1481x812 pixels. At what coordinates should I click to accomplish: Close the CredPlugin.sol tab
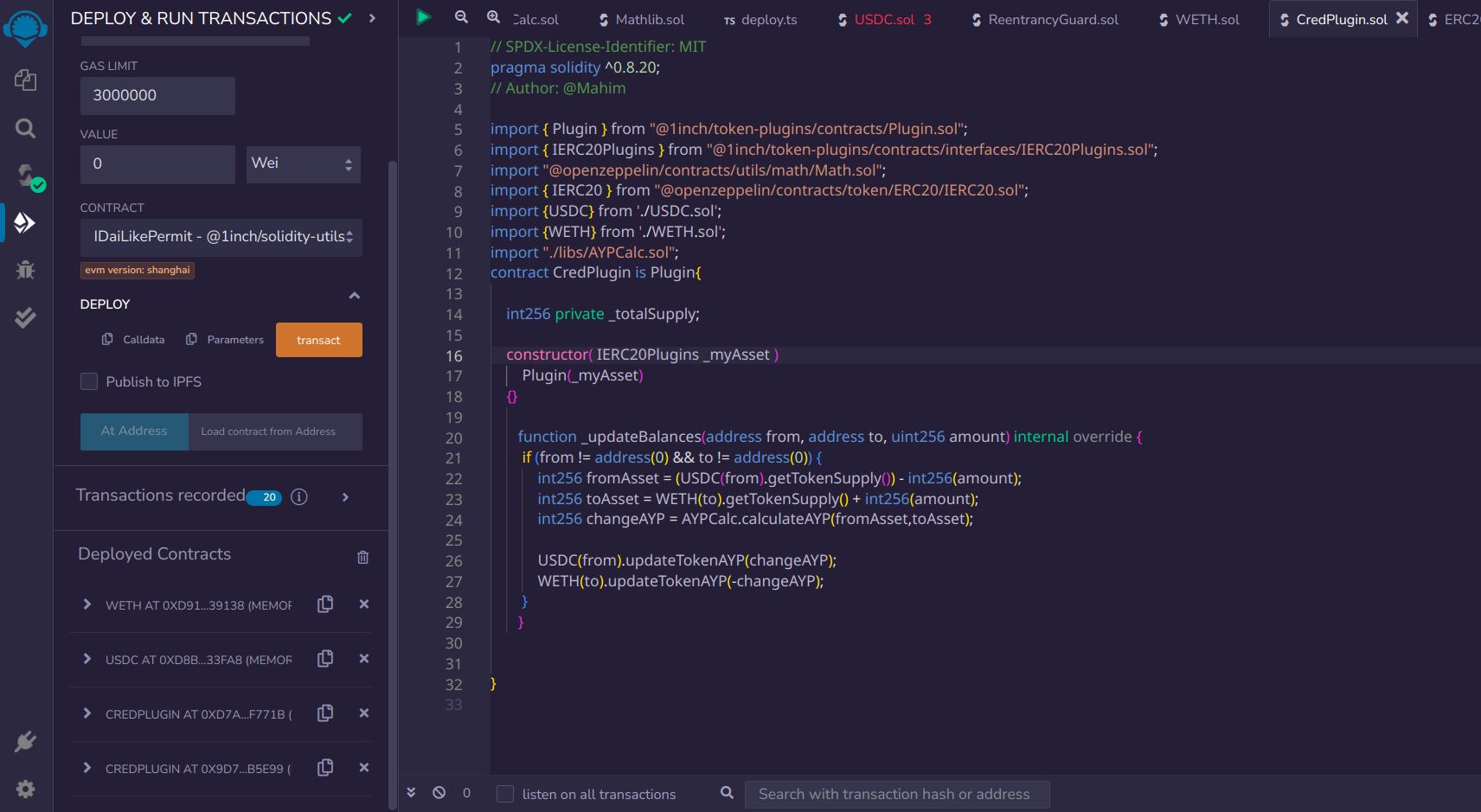click(x=1402, y=17)
